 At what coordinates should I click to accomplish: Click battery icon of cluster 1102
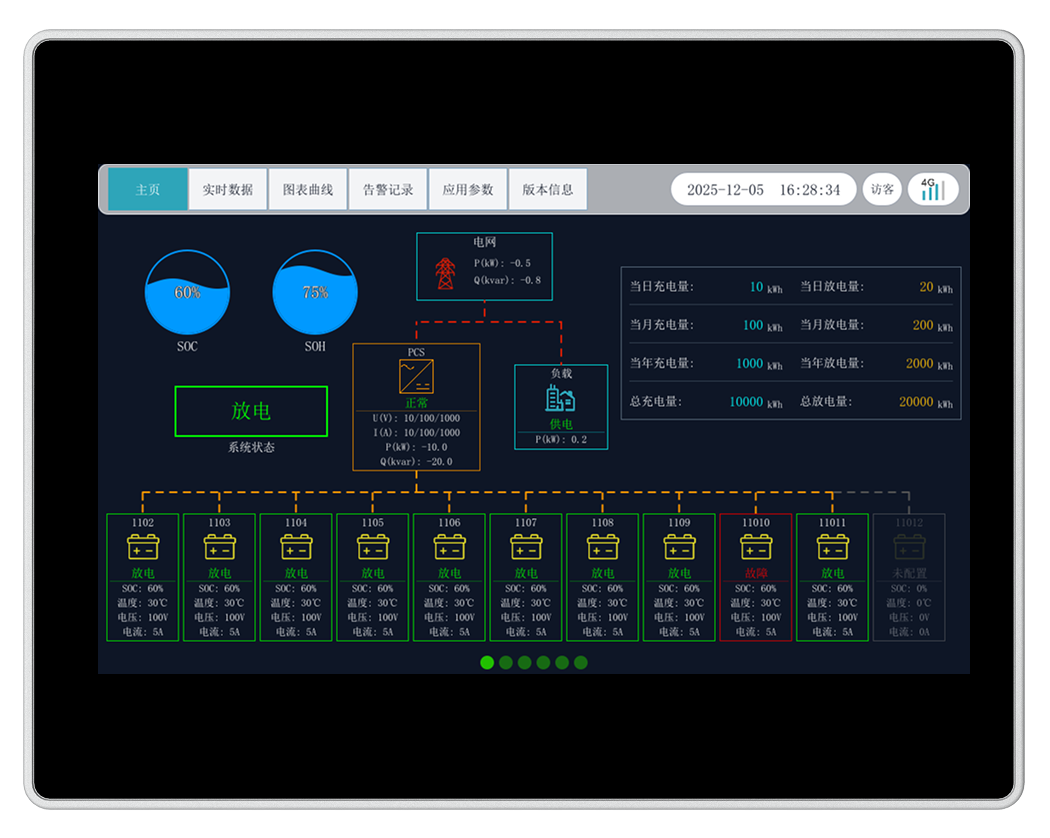143,547
